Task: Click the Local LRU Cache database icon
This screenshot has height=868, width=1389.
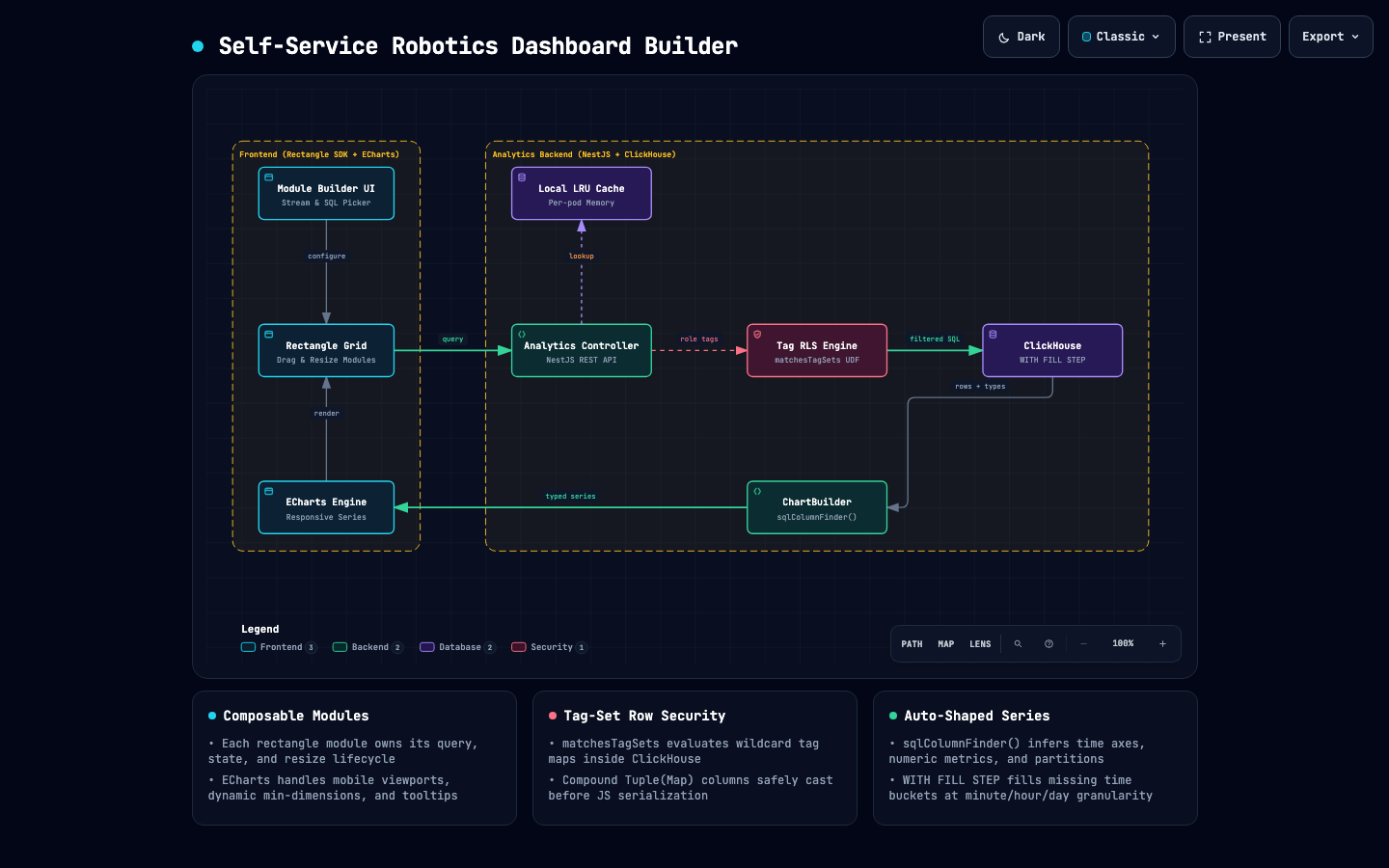Action: tap(522, 177)
